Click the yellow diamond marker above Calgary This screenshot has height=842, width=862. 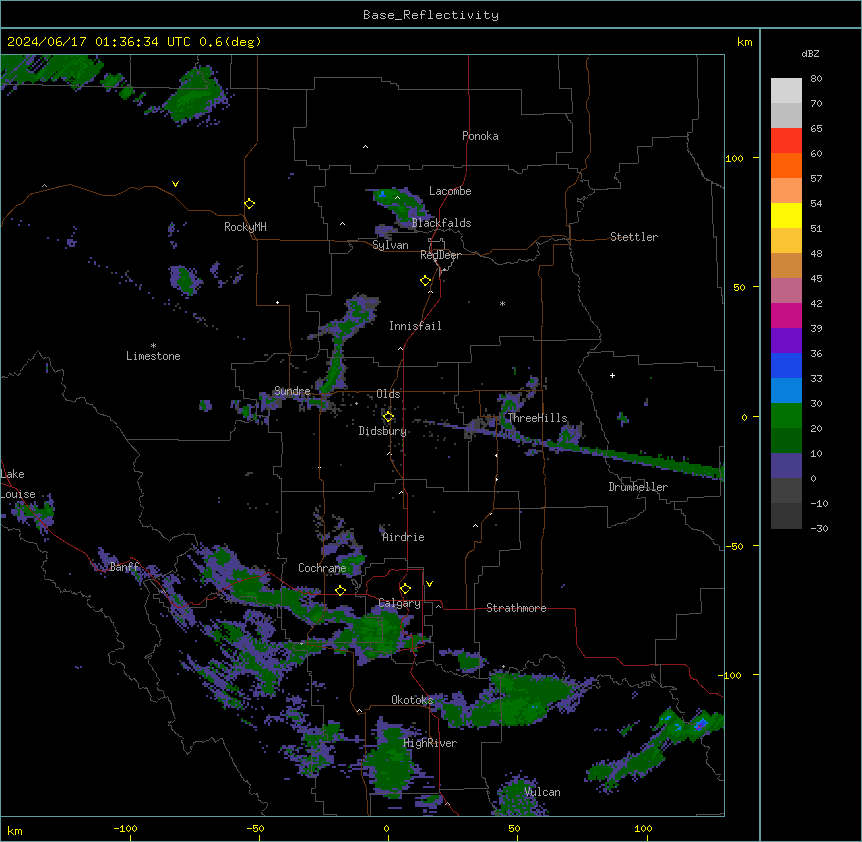(405, 589)
